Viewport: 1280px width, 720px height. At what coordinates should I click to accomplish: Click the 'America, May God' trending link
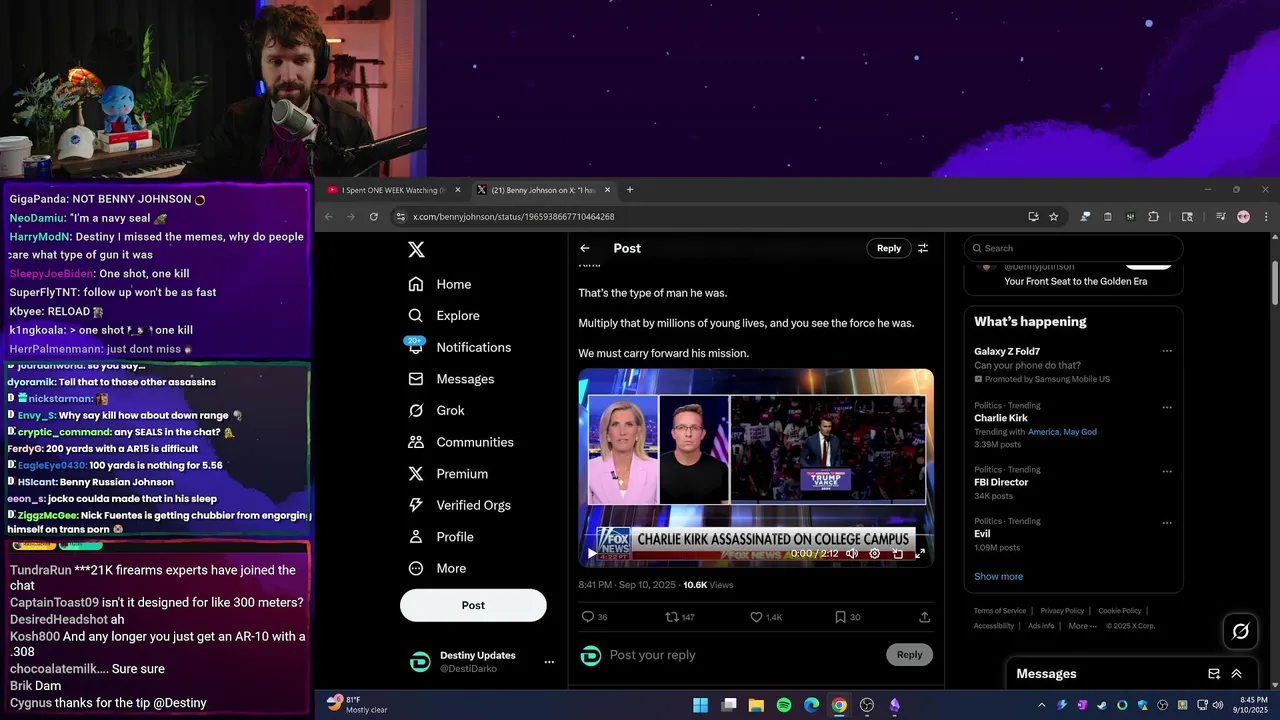(x=1062, y=432)
